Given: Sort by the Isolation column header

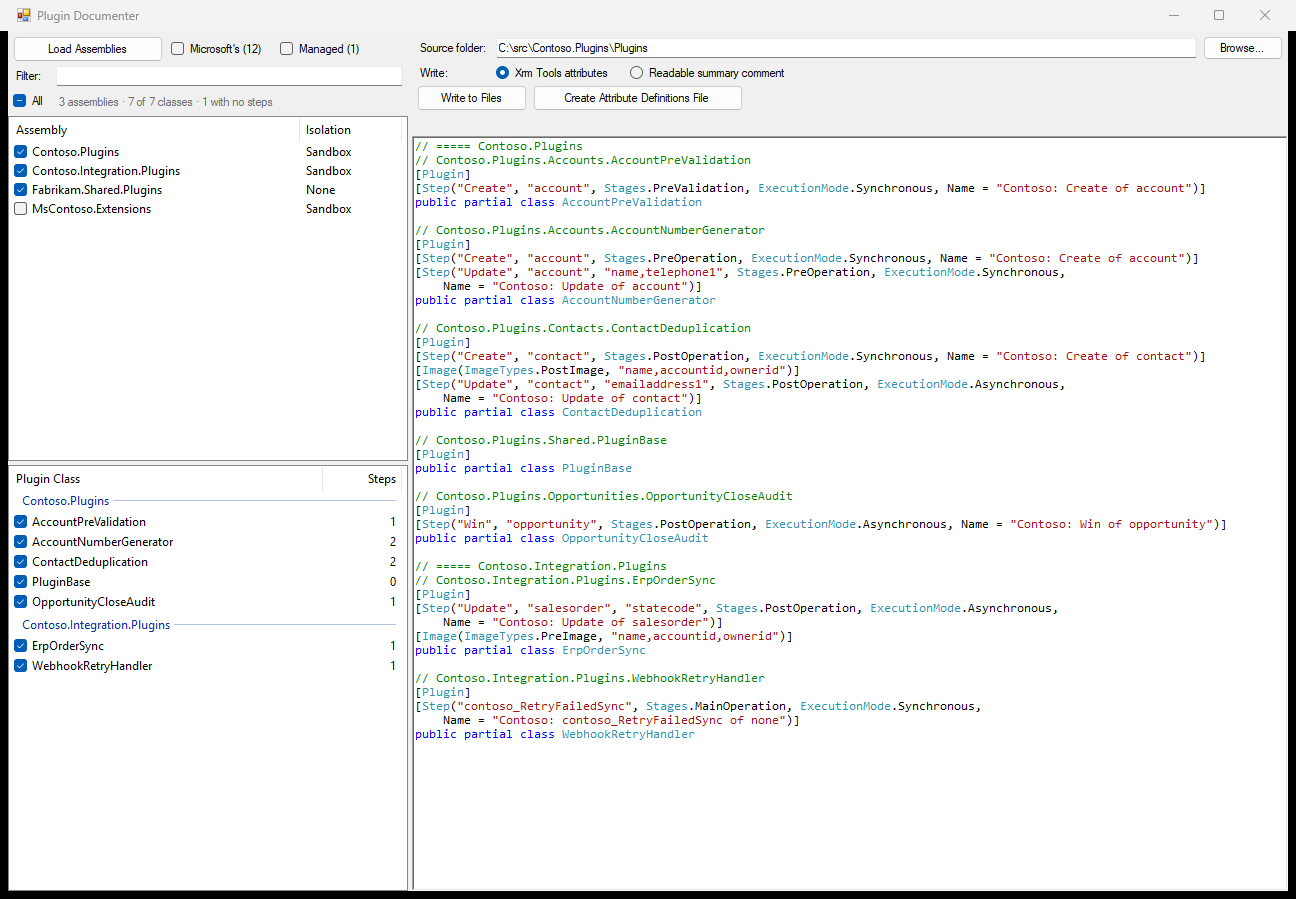Looking at the screenshot, I should pyautogui.click(x=350, y=130).
